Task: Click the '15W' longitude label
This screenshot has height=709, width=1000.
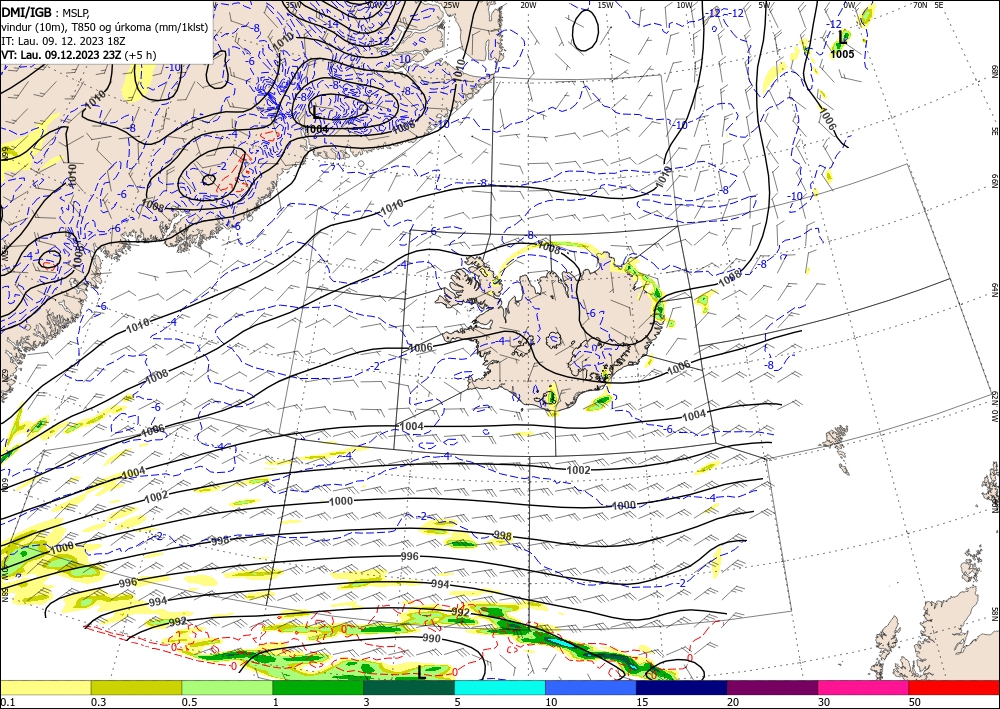Action: point(605,5)
